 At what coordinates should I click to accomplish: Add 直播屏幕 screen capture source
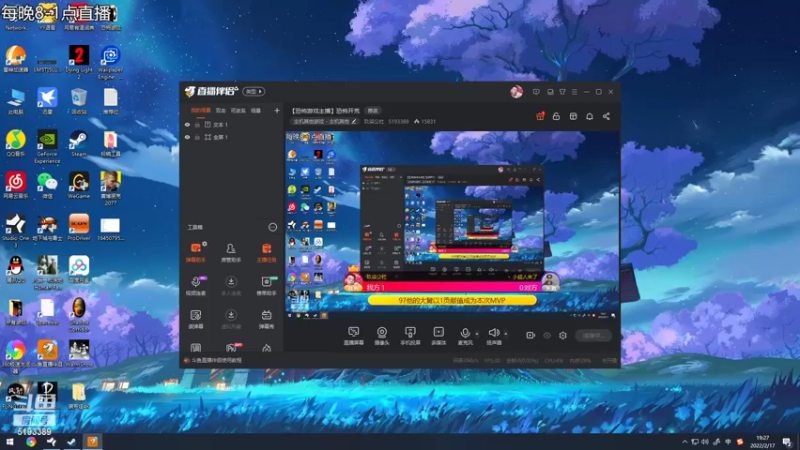coord(354,336)
